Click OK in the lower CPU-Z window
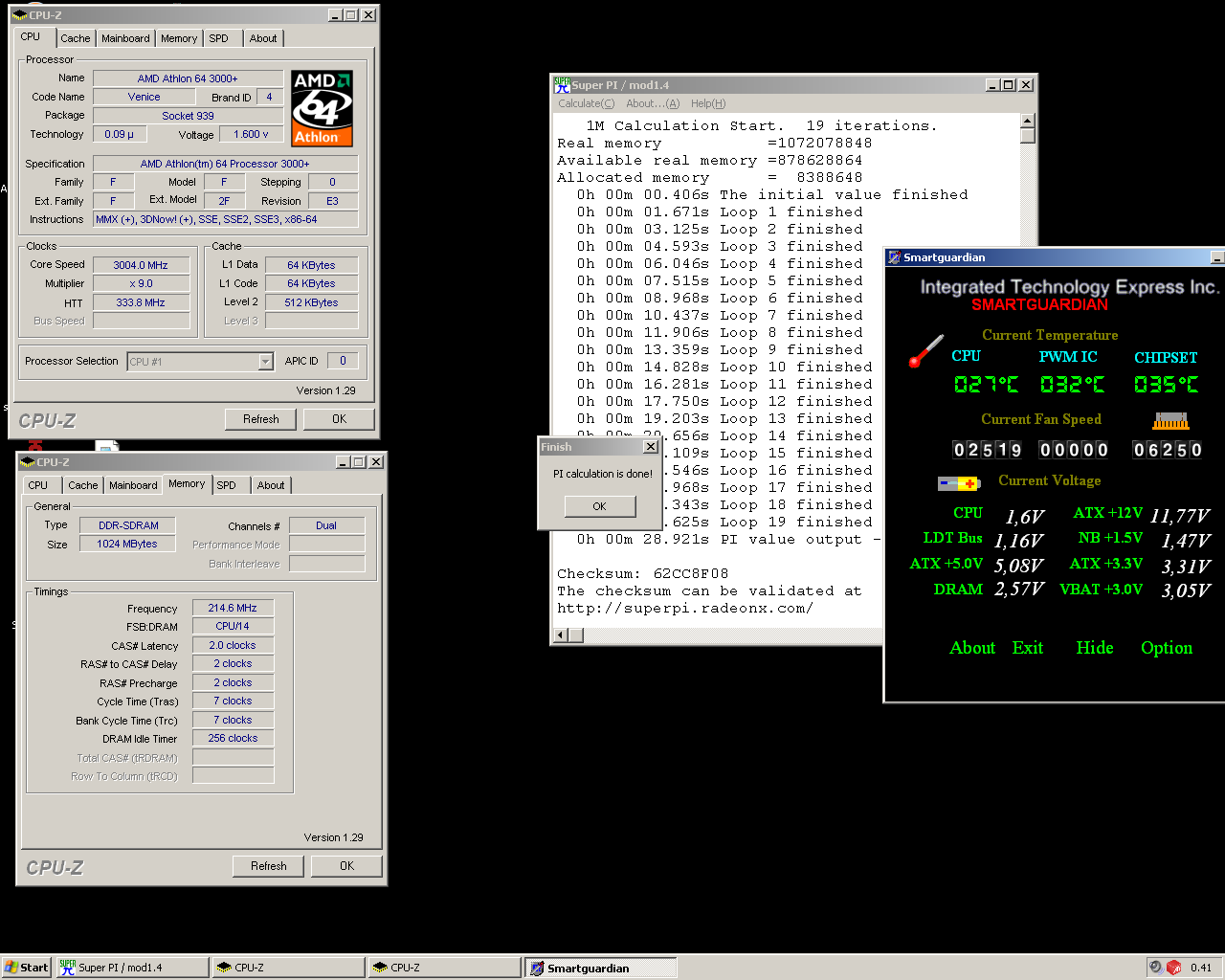Viewport: 1225px width, 980px height. 347,866
